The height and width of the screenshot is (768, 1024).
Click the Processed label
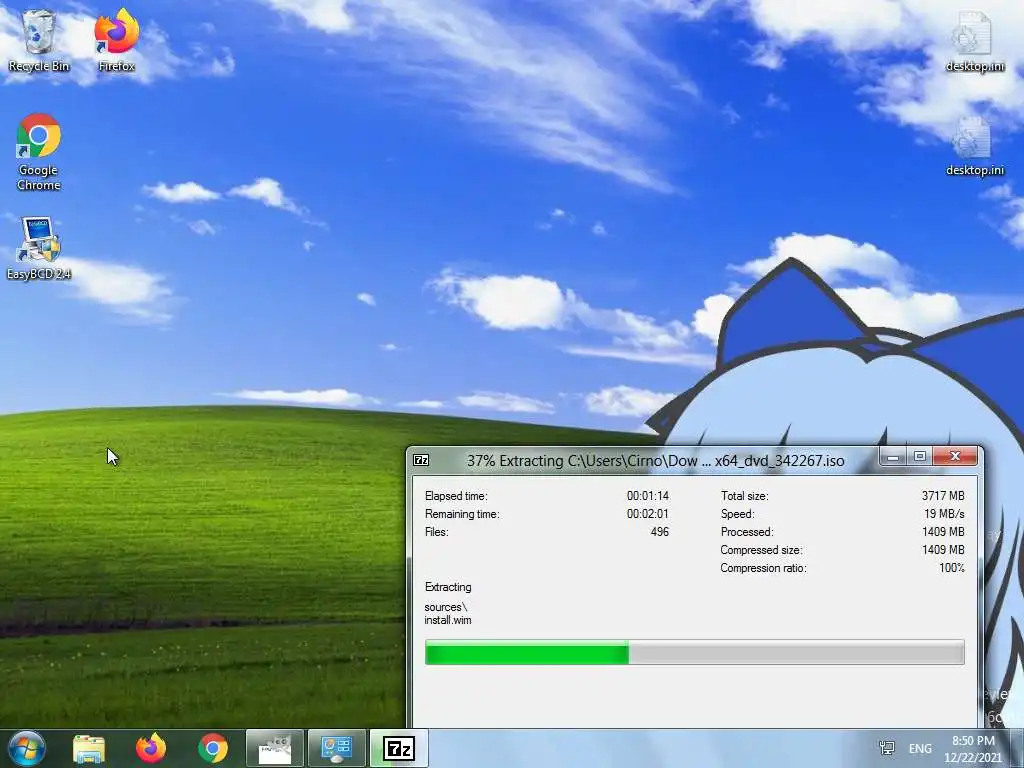coord(747,532)
